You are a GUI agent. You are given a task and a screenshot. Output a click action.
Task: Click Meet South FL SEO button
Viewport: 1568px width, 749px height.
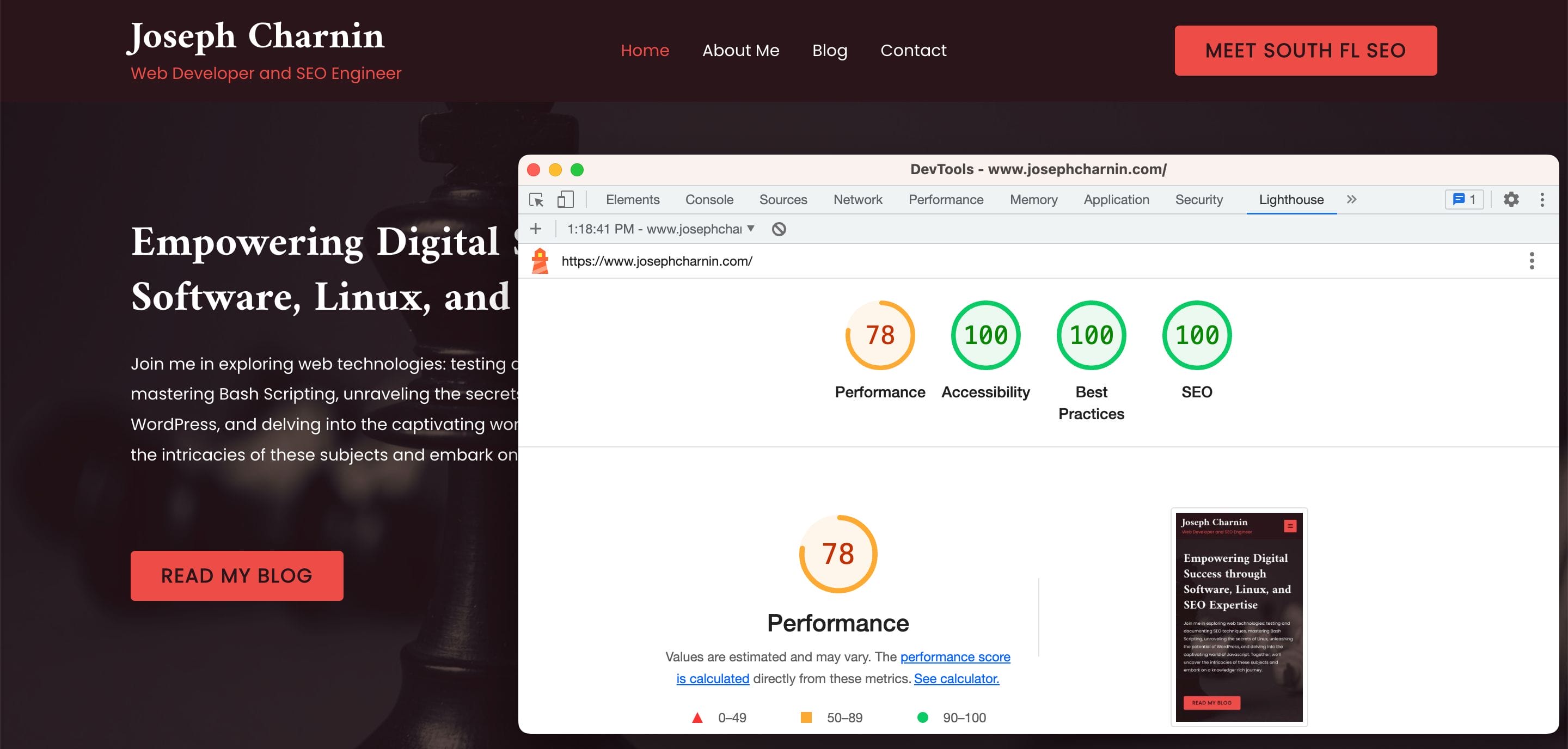click(x=1305, y=51)
